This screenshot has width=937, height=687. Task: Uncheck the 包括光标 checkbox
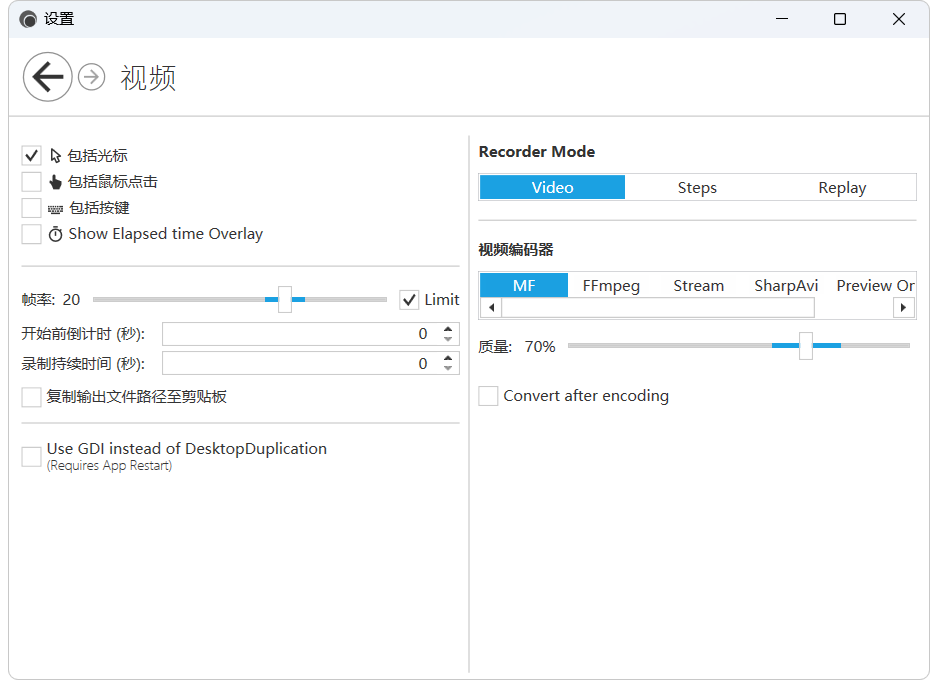click(31, 156)
